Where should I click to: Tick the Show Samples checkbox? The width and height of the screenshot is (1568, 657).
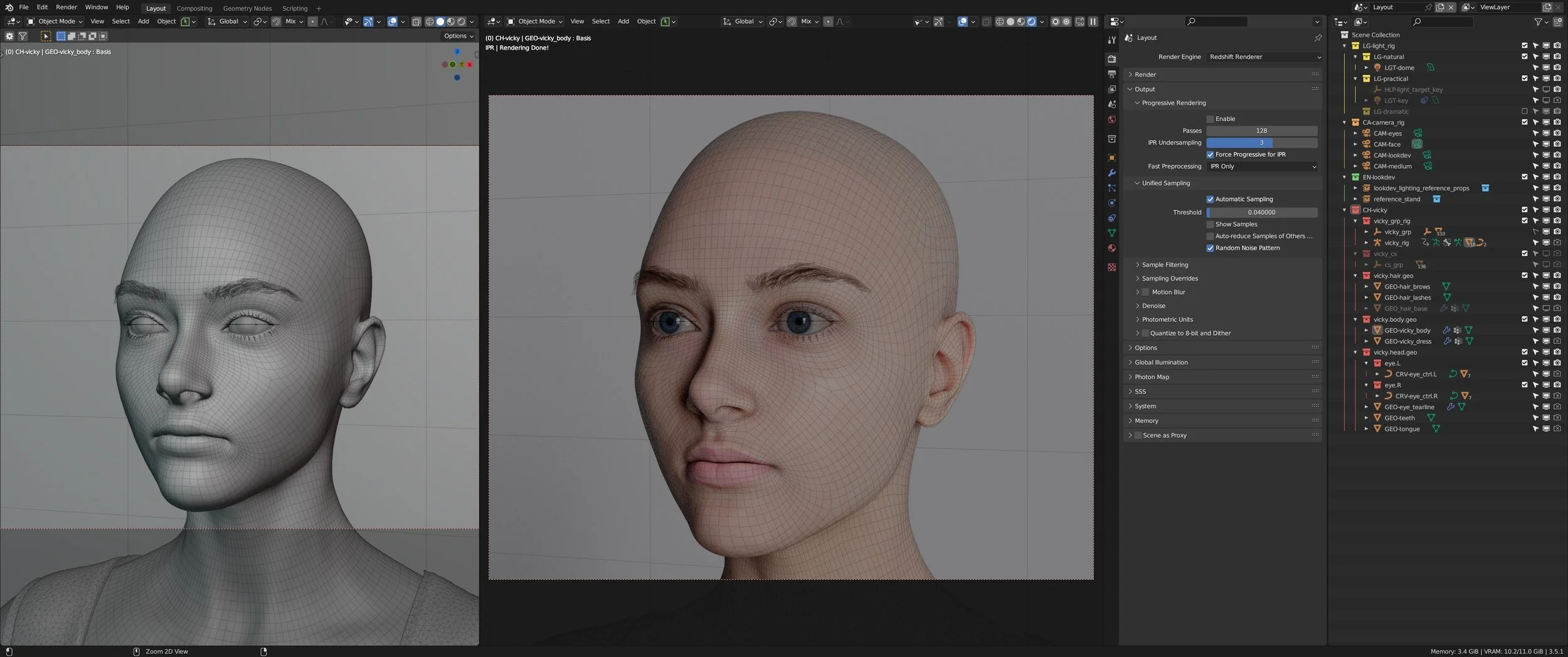click(x=1210, y=225)
